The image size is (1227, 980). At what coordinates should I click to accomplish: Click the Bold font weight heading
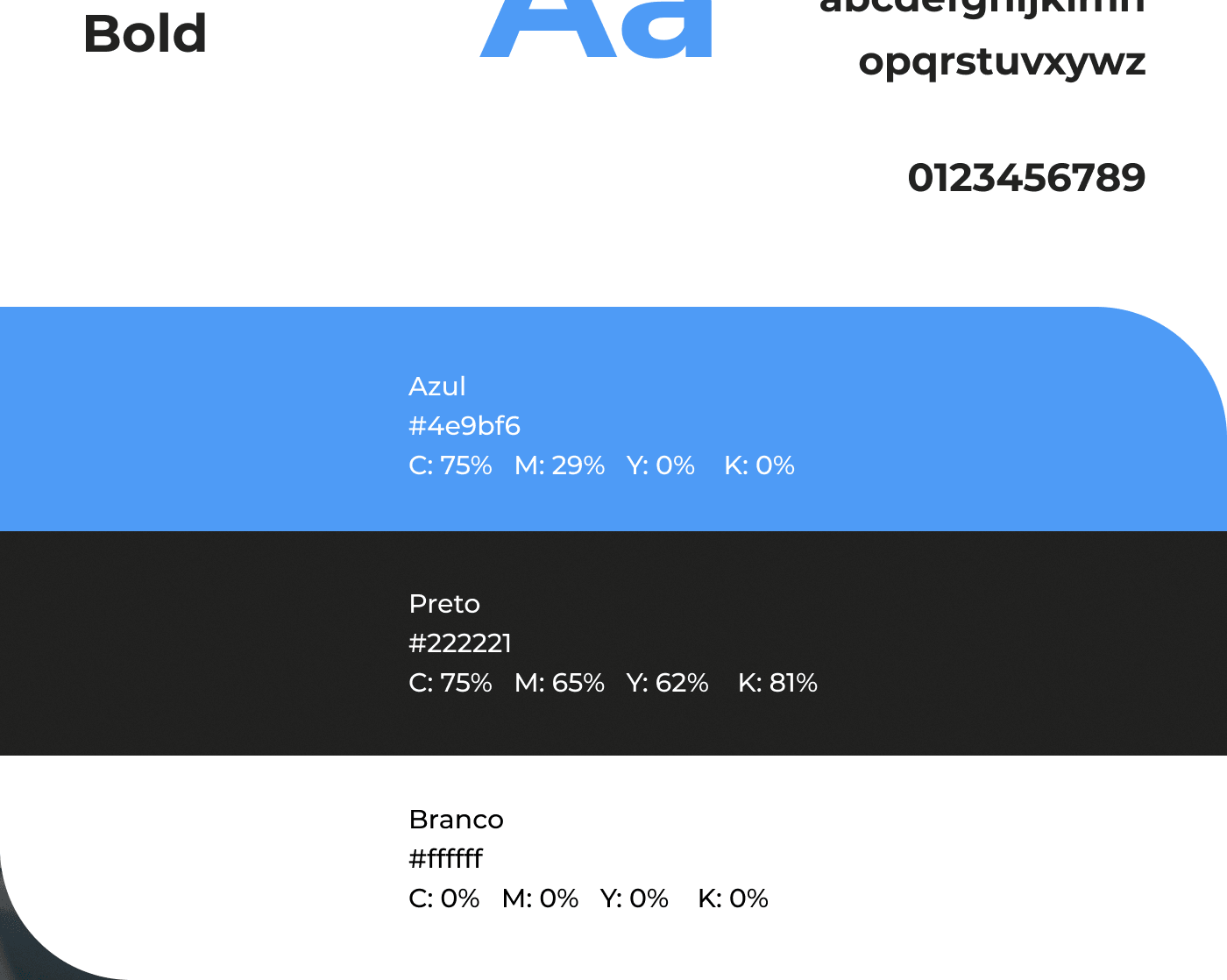tap(145, 34)
